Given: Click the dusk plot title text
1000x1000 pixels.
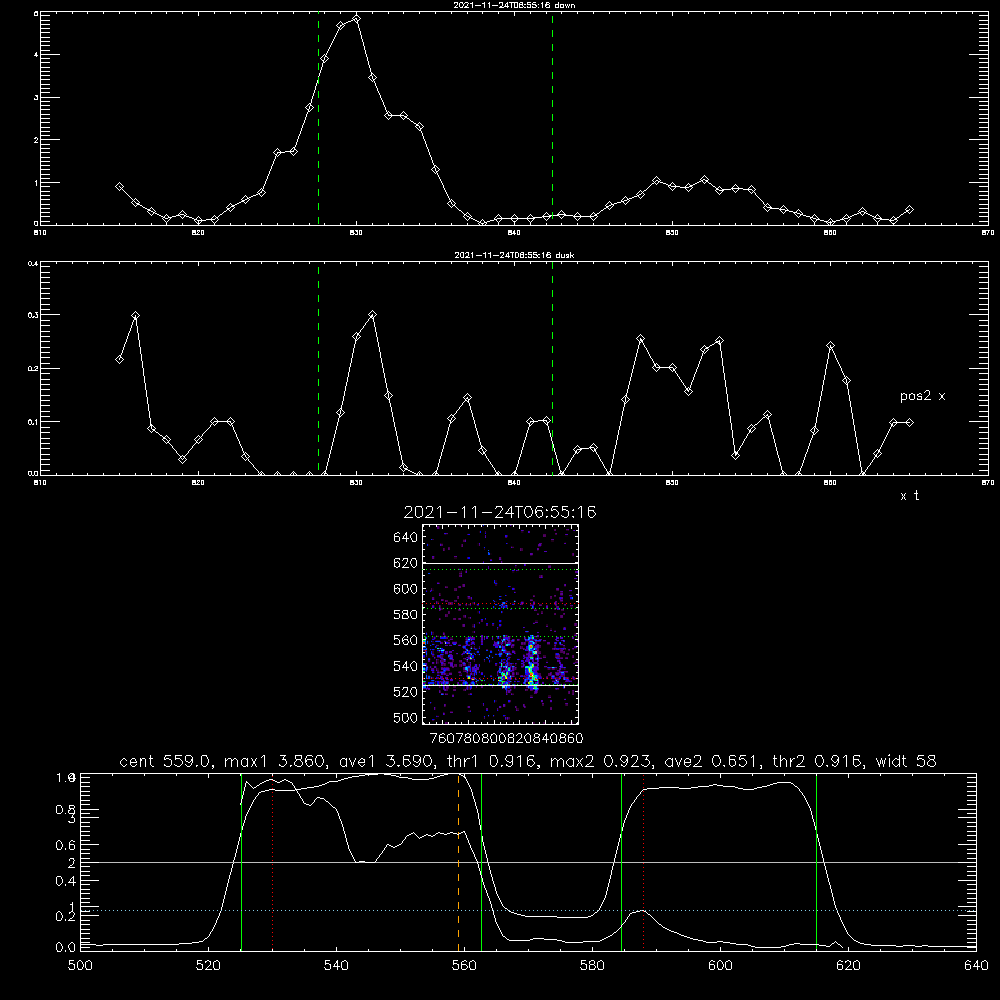Looking at the screenshot, I should click(514, 255).
